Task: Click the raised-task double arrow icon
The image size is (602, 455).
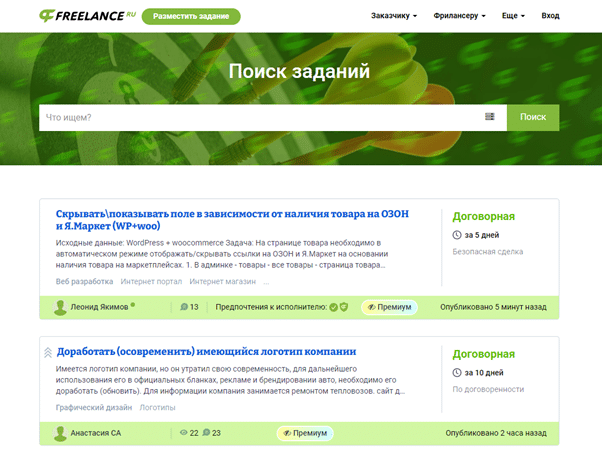Action: tap(48, 352)
